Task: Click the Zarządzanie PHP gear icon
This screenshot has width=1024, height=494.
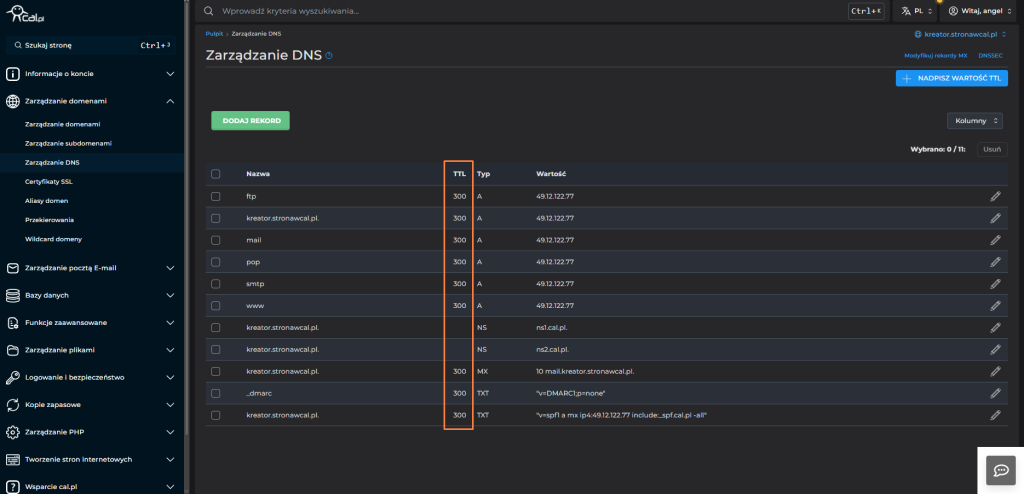Action: (x=12, y=433)
